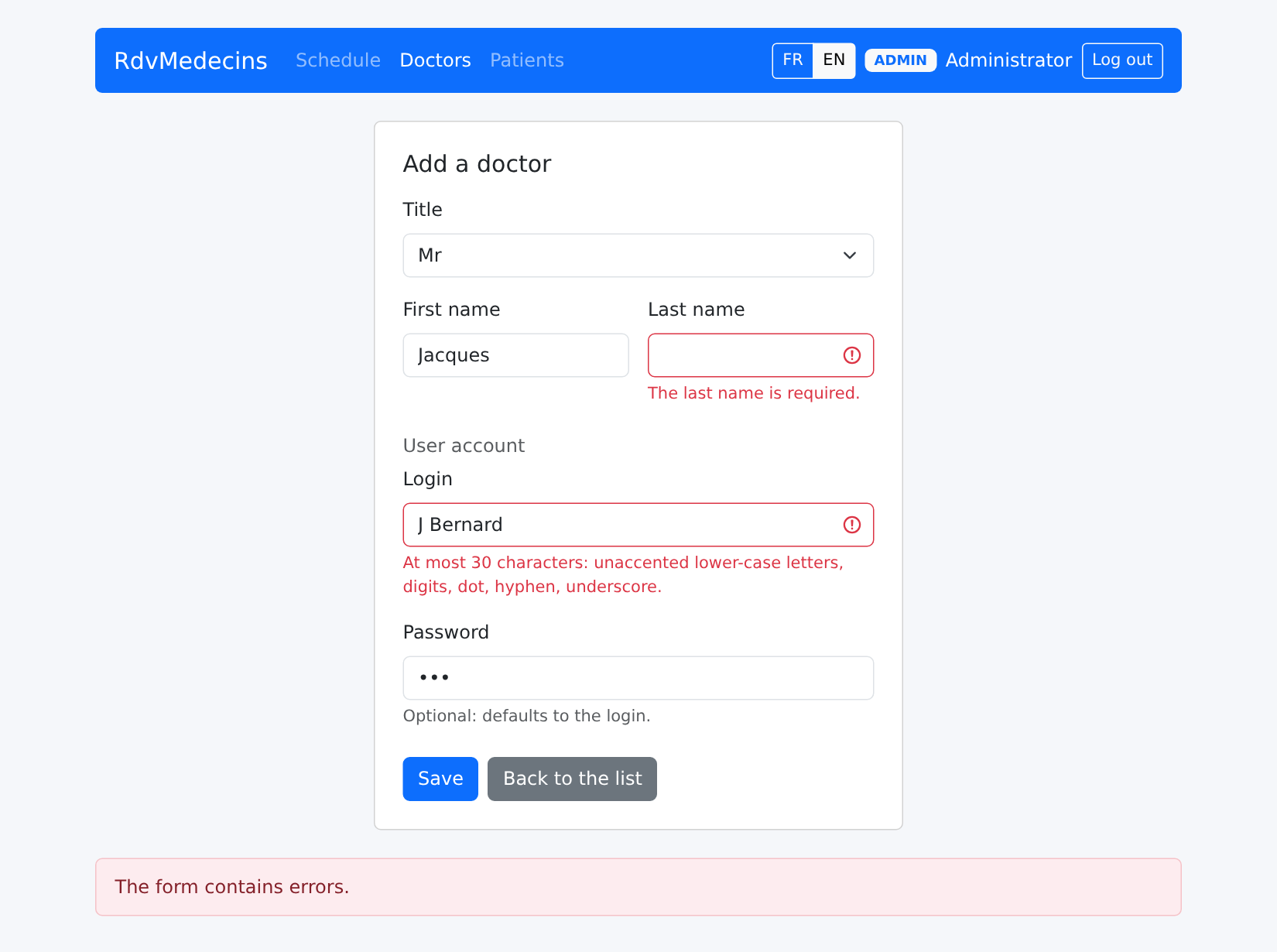Open the Patients menu item
1277x952 pixels.
(x=527, y=60)
